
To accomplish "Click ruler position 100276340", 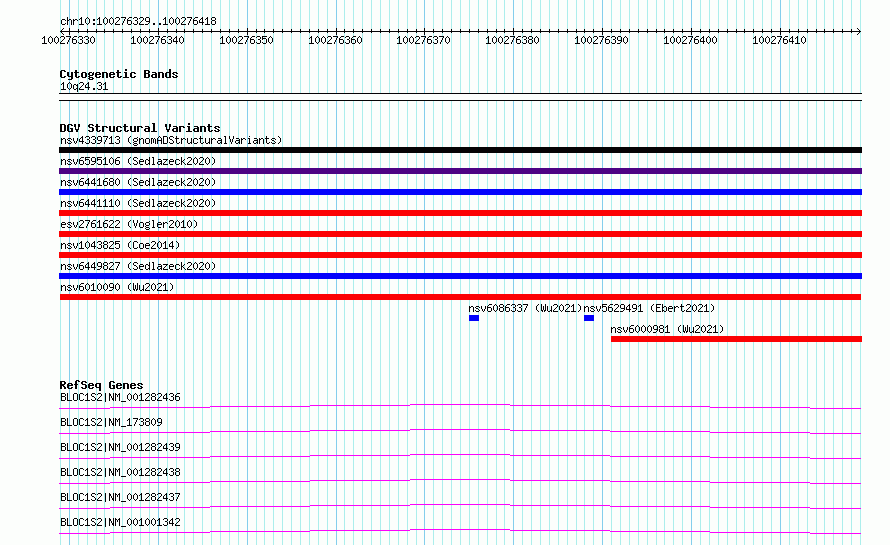I will click(157, 40).
